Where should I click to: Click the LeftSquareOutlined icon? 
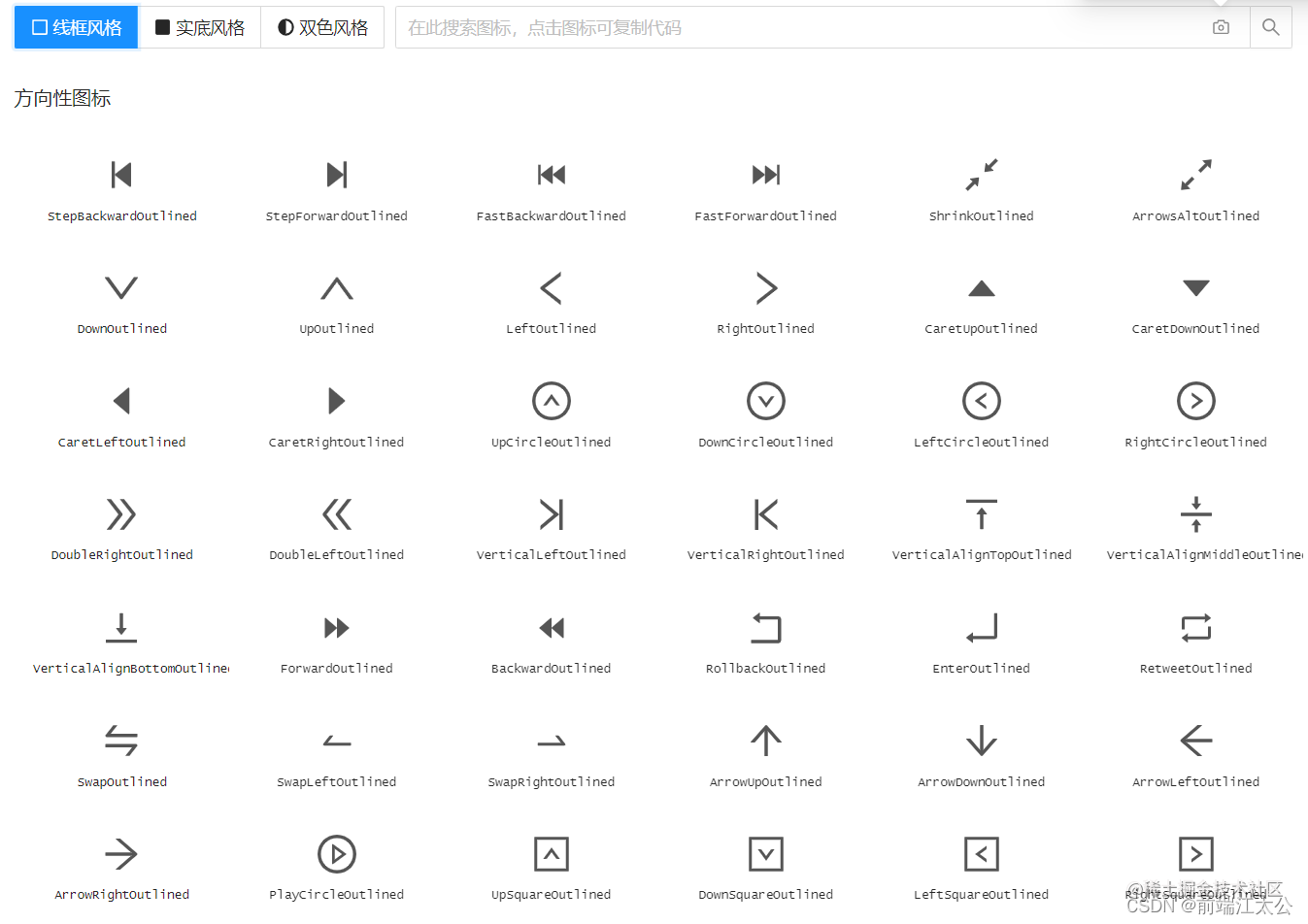click(x=981, y=854)
